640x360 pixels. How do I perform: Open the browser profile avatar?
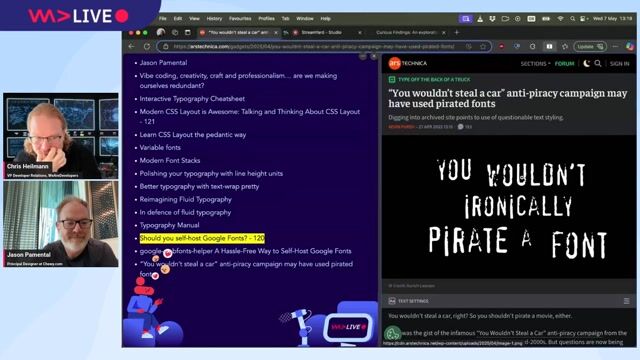161,32
